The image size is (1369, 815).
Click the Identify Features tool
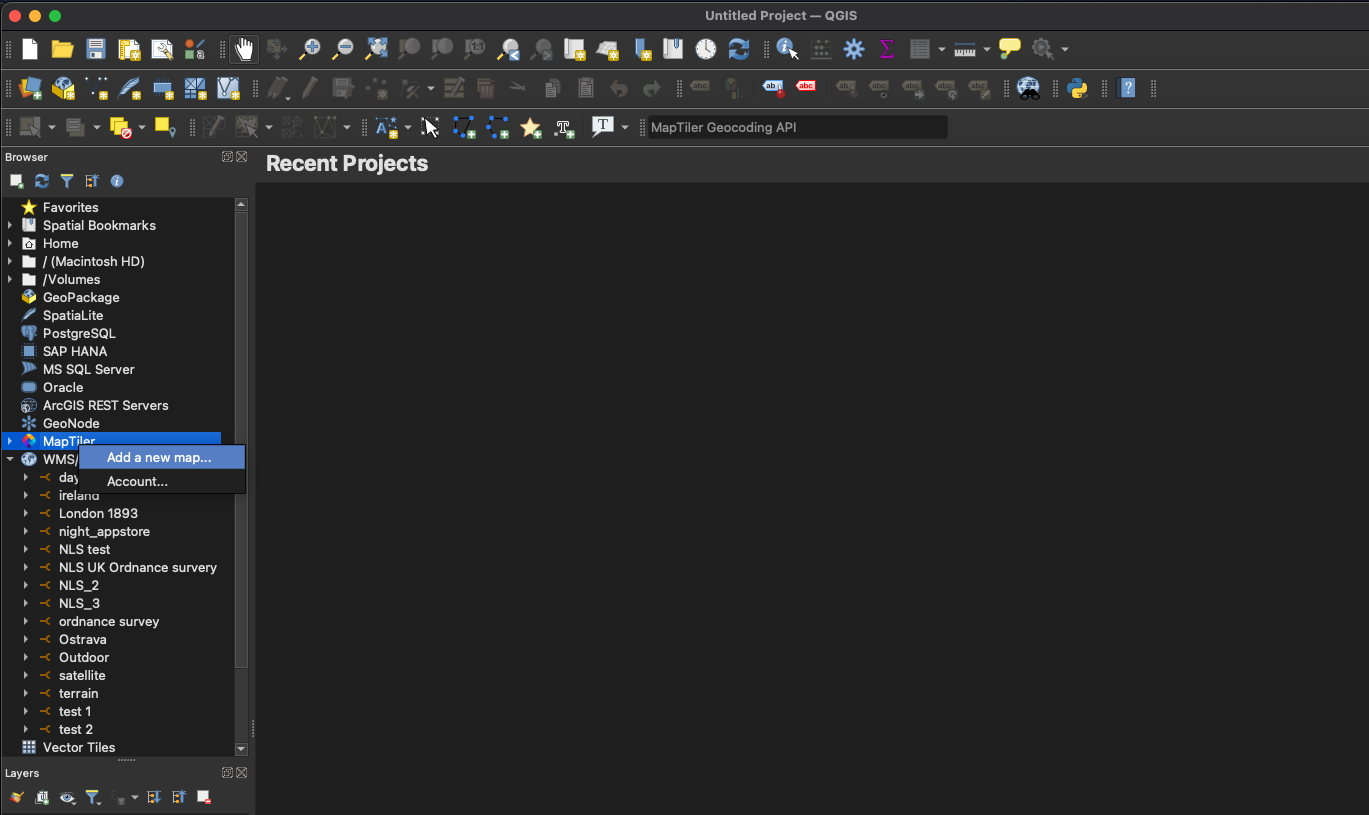[x=787, y=49]
